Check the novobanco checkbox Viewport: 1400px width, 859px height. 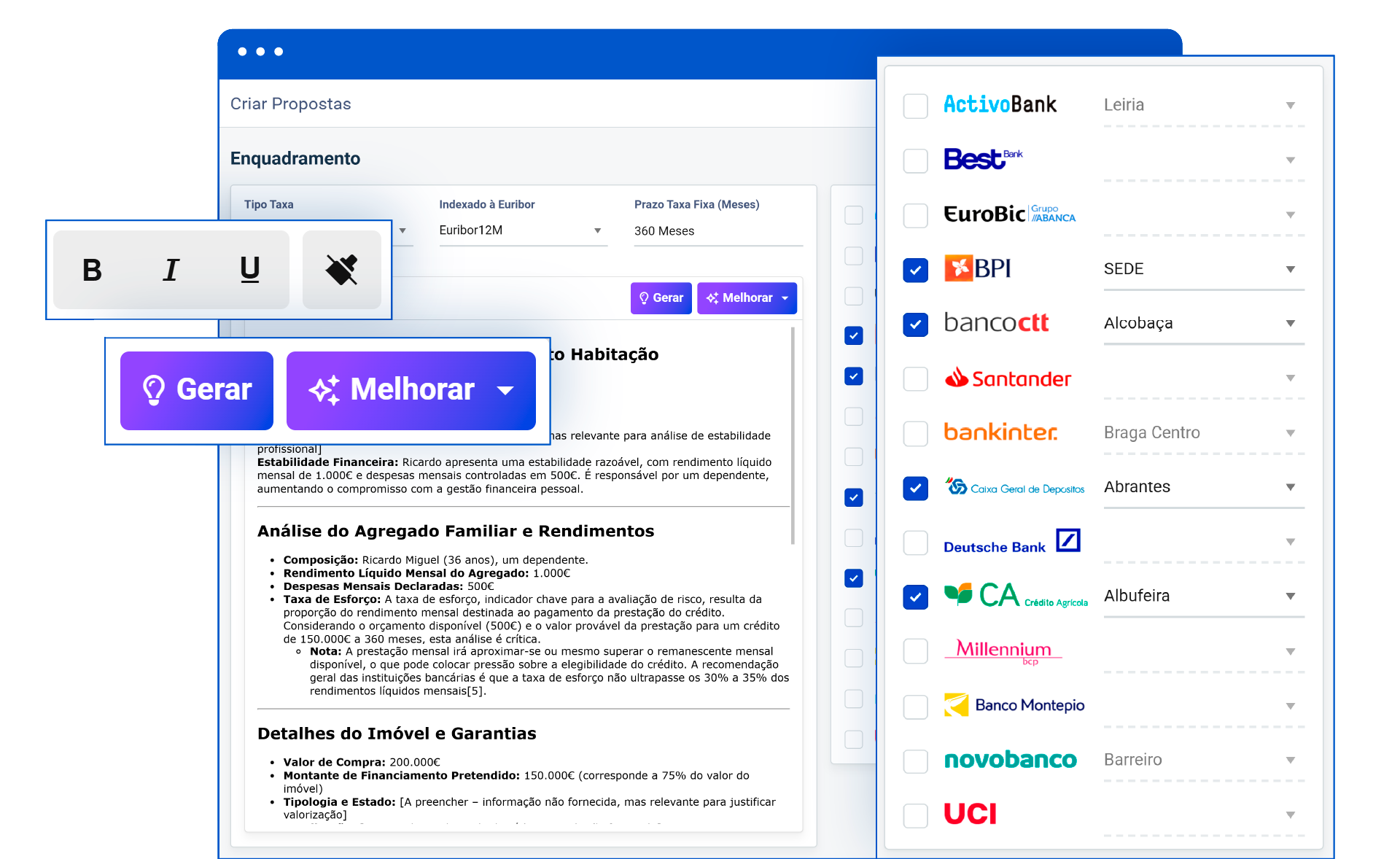click(x=915, y=761)
